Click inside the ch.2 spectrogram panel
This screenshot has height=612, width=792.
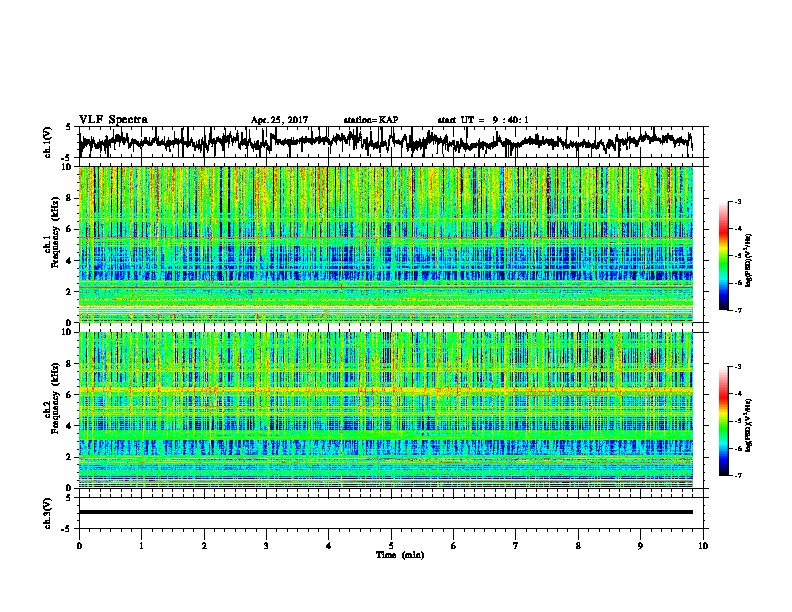coord(386,410)
